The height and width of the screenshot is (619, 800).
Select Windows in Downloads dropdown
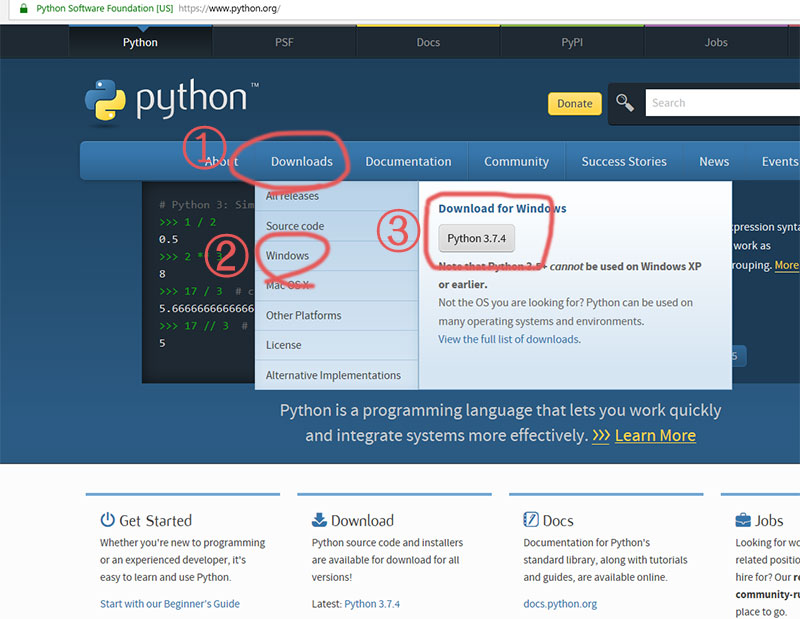(336, 256)
